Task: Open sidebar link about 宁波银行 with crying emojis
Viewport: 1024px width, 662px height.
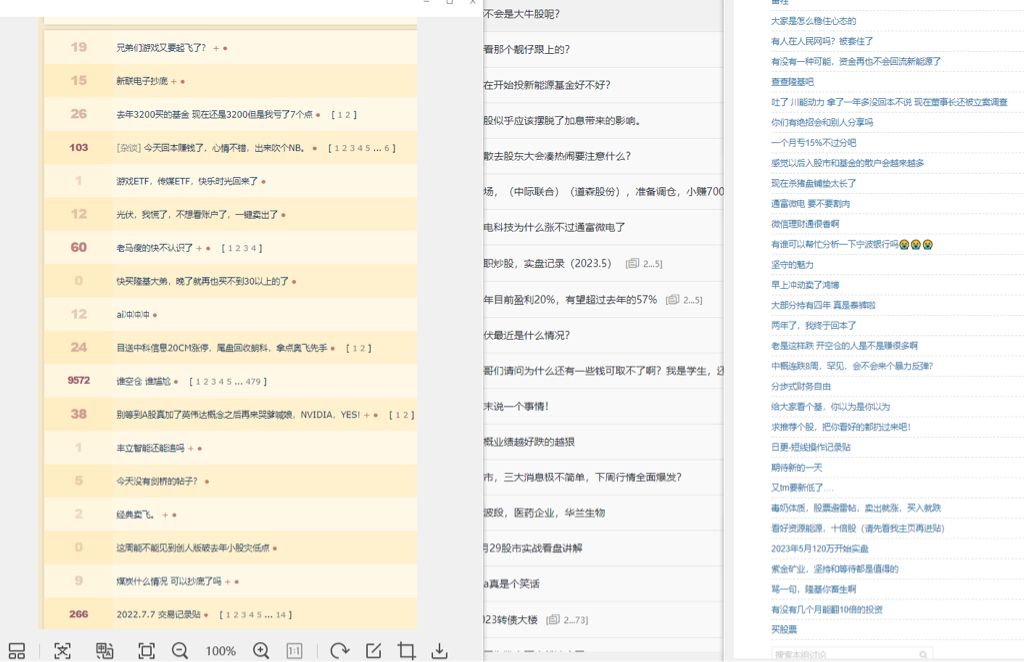Action: [x=852, y=244]
